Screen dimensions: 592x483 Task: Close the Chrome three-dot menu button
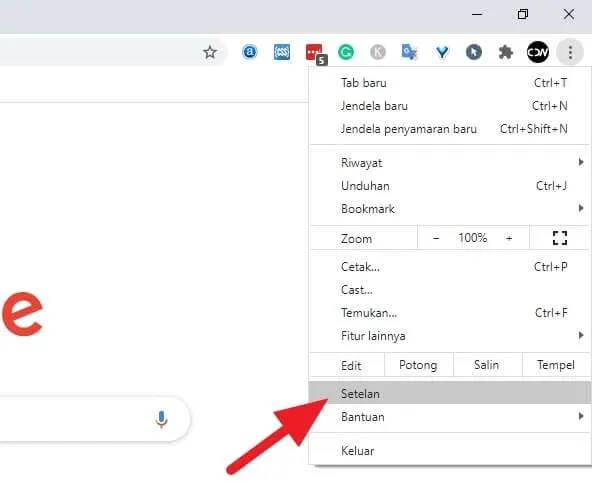click(x=570, y=52)
